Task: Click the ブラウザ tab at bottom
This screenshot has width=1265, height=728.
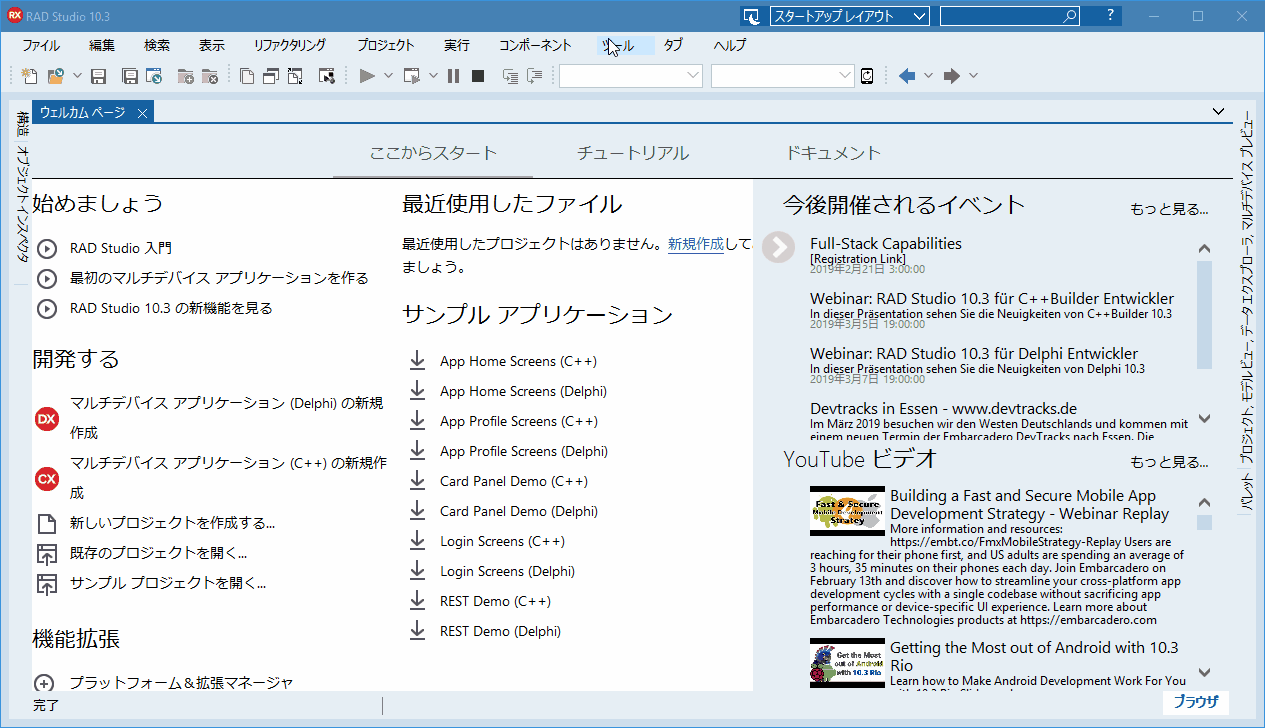Action: click(x=1196, y=702)
